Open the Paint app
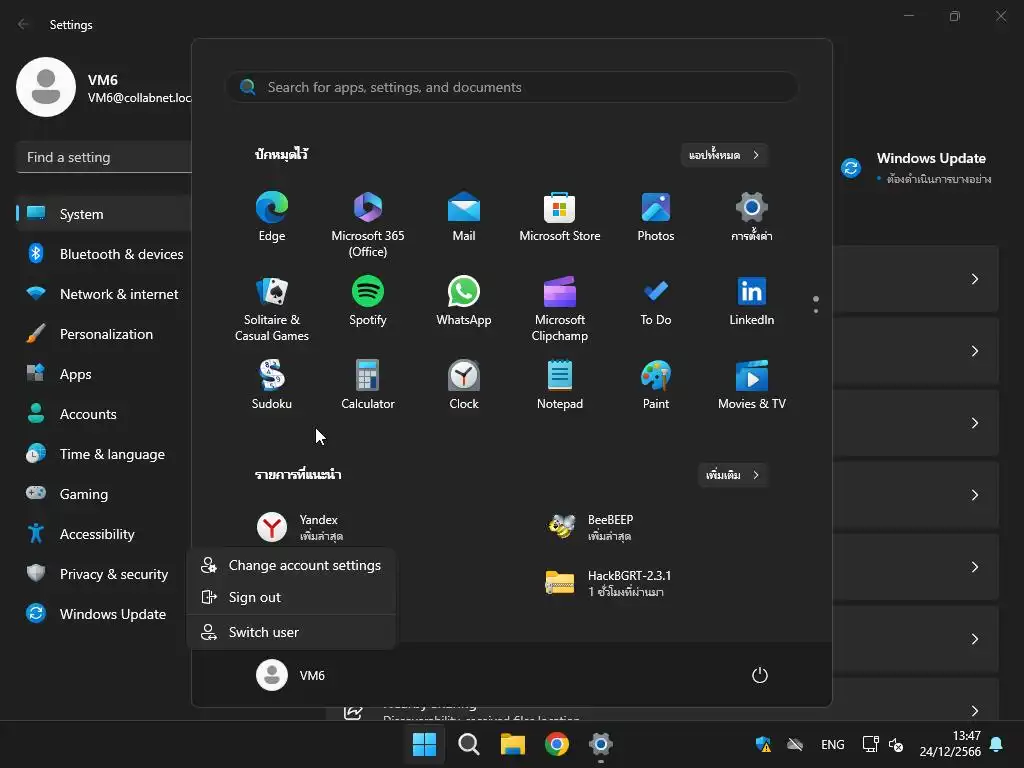Viewport: 1024px width, 768px height. pos(656,385)
